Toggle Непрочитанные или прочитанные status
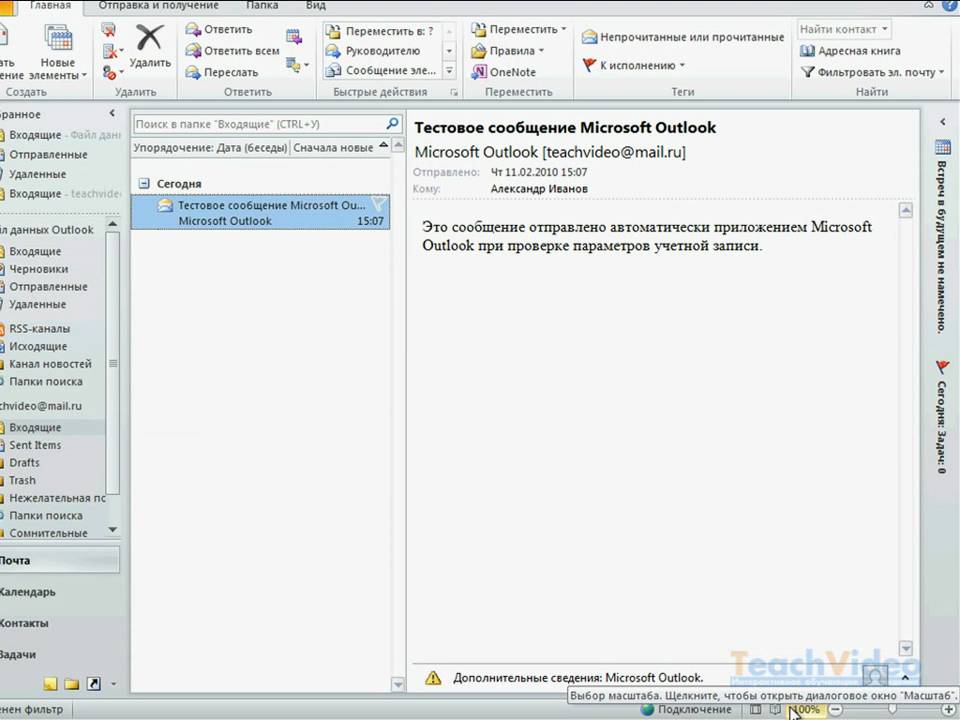This screenshot has width=960, height=720. 683,37
